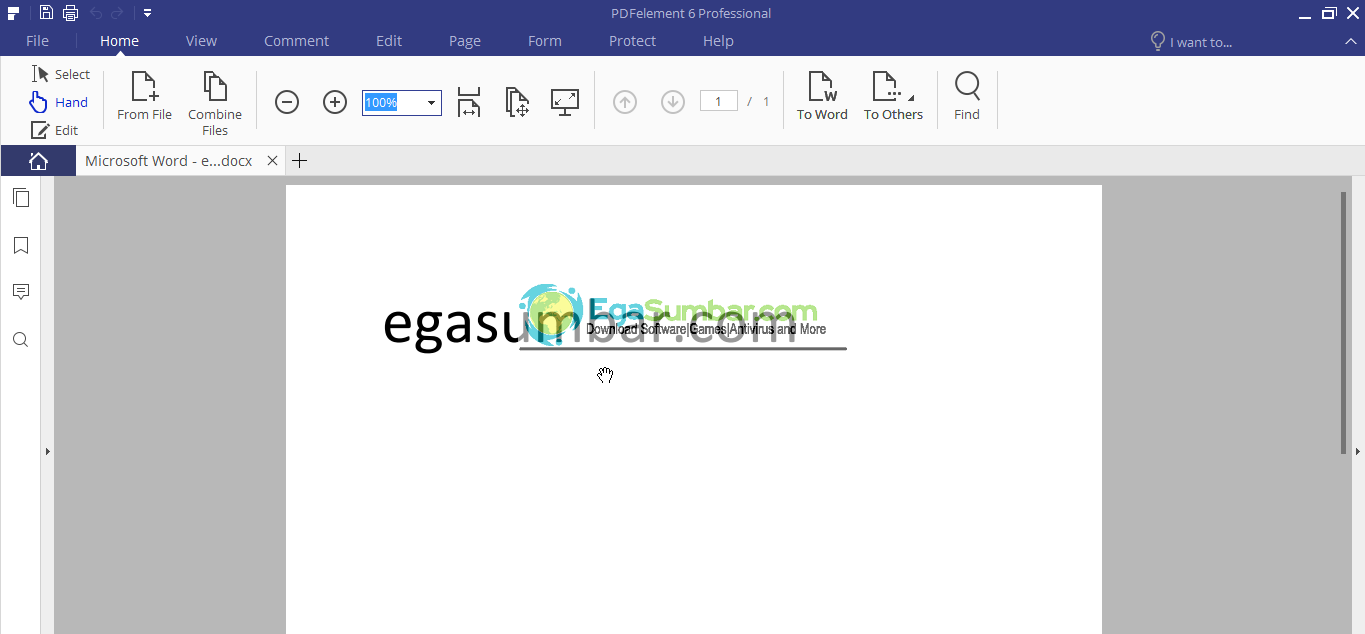This screenshot has height=634, width=1365.
Task: Click the Save icon in title bar
Action: coord(46,13)
